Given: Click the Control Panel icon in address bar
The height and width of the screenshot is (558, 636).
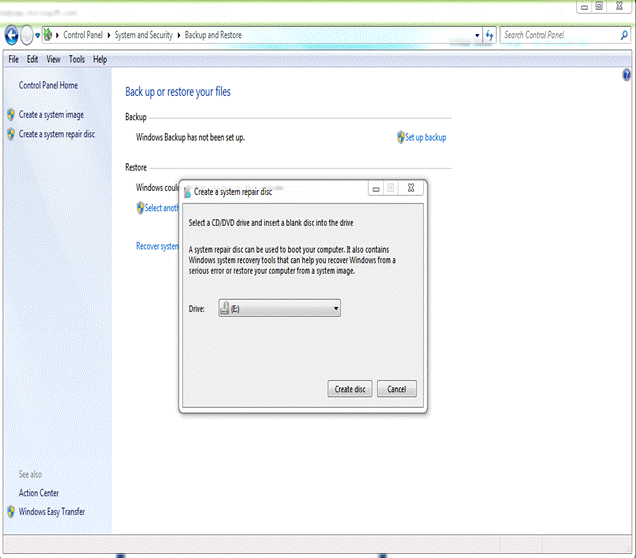Looking at the screenshot, I should point(48,34).
